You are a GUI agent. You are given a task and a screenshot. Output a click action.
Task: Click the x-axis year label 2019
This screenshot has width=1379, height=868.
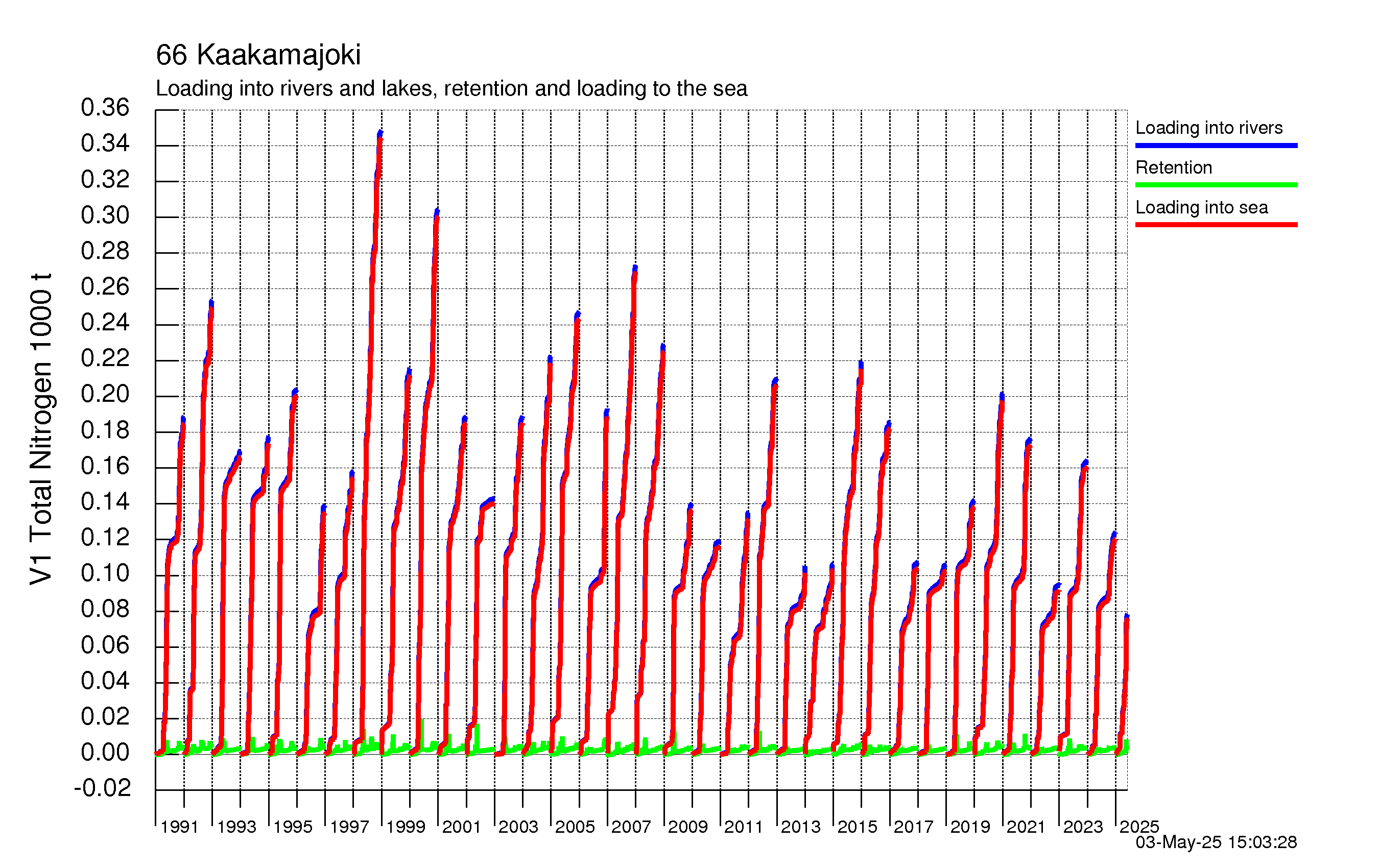pos(970,827)
